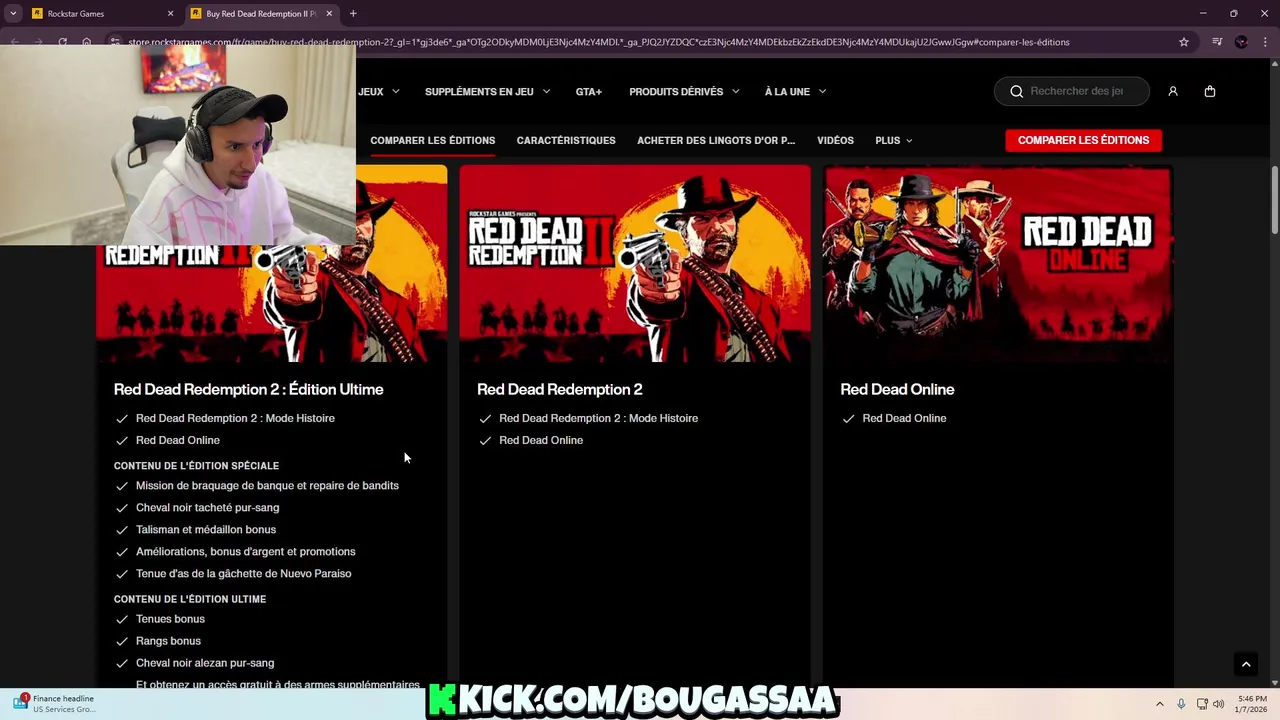Expand the SUPPLÉMENTS EN JEU menu
Image resolution: width=1280 pixels, height=720 pixels.
tap(488, 91)
